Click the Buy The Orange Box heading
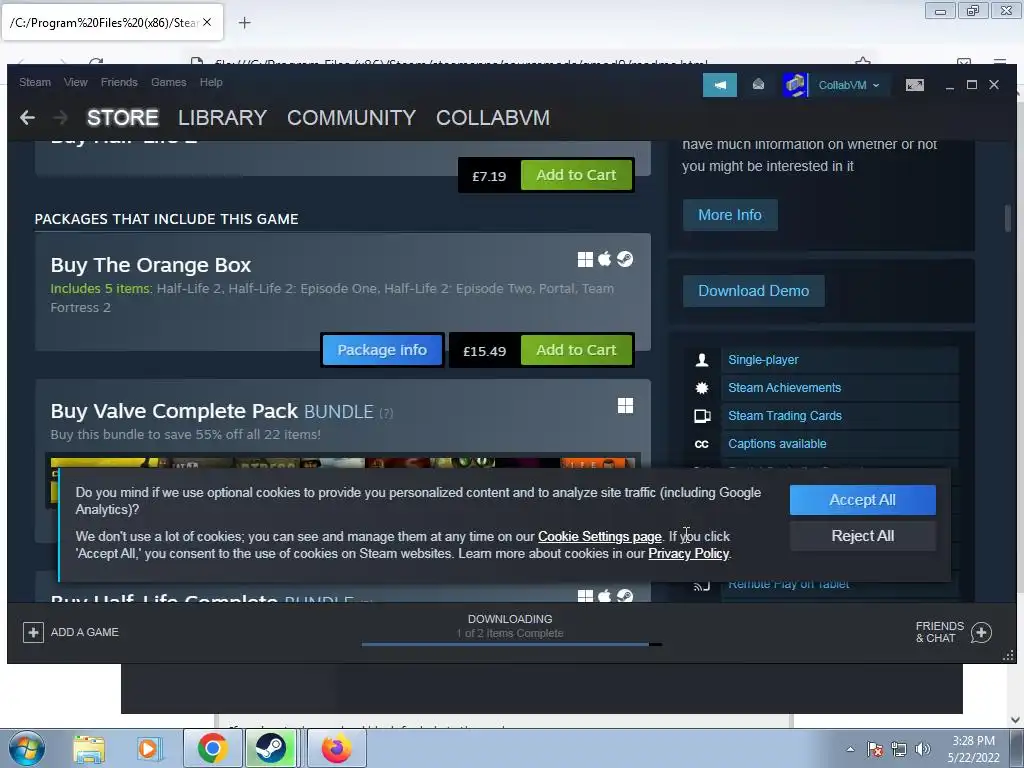 (151, 265)
